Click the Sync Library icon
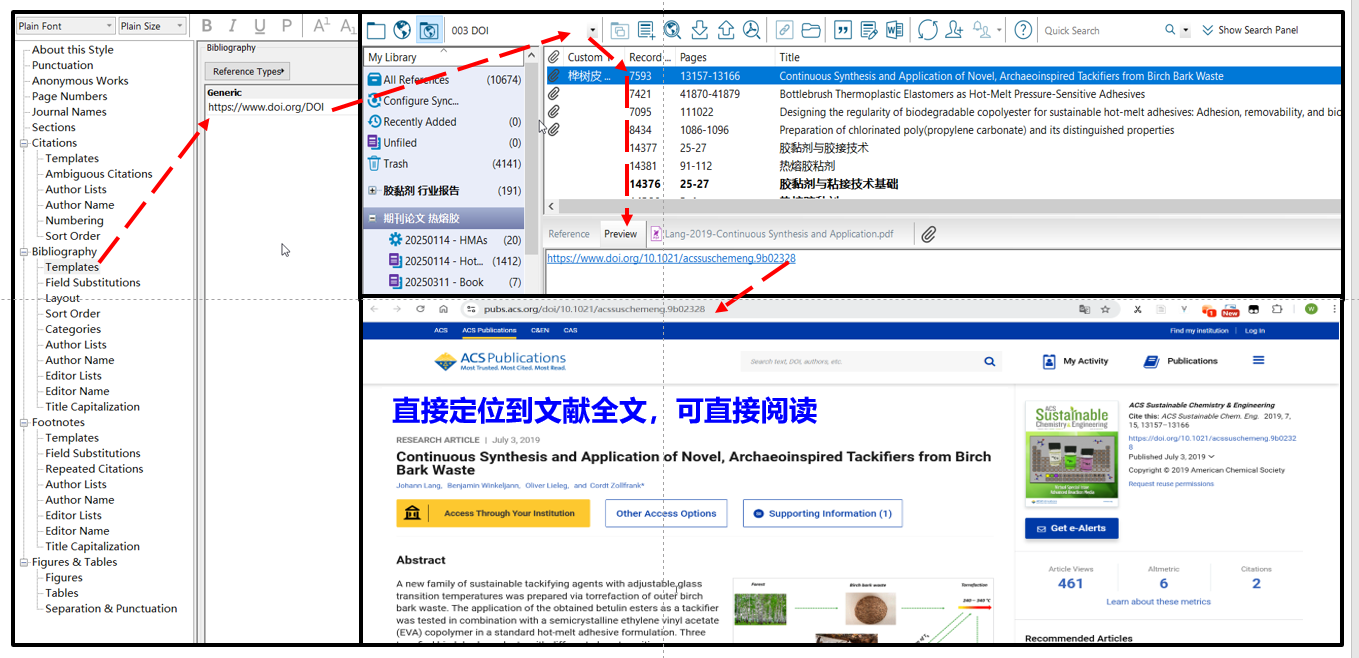This screenshot has width=1359, height=658. point(927,30)
